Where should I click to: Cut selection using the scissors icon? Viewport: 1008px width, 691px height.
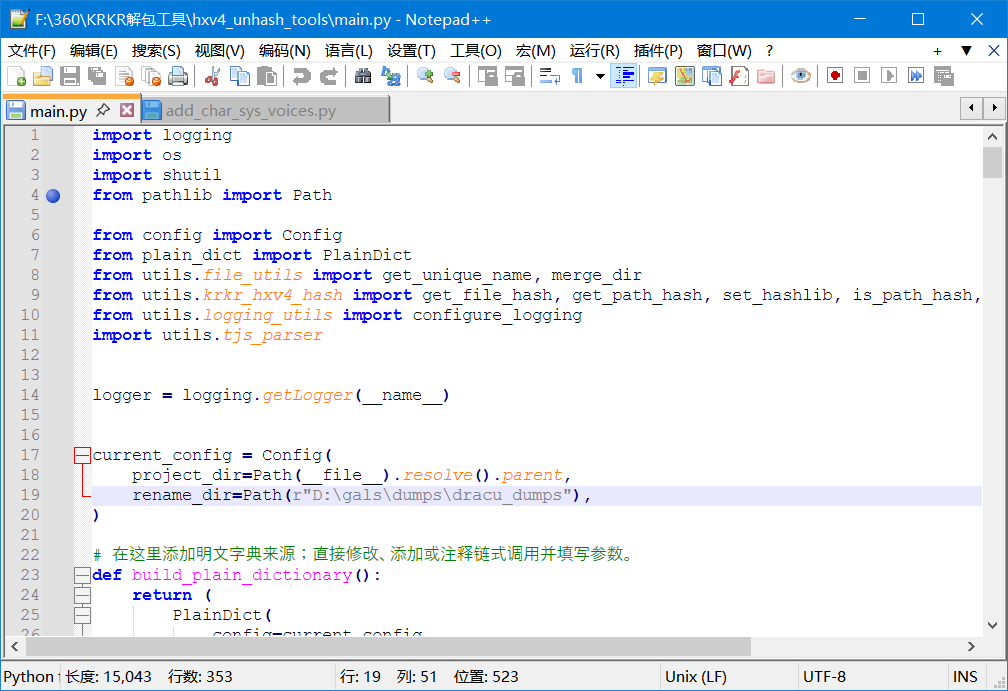coord(212,76)
